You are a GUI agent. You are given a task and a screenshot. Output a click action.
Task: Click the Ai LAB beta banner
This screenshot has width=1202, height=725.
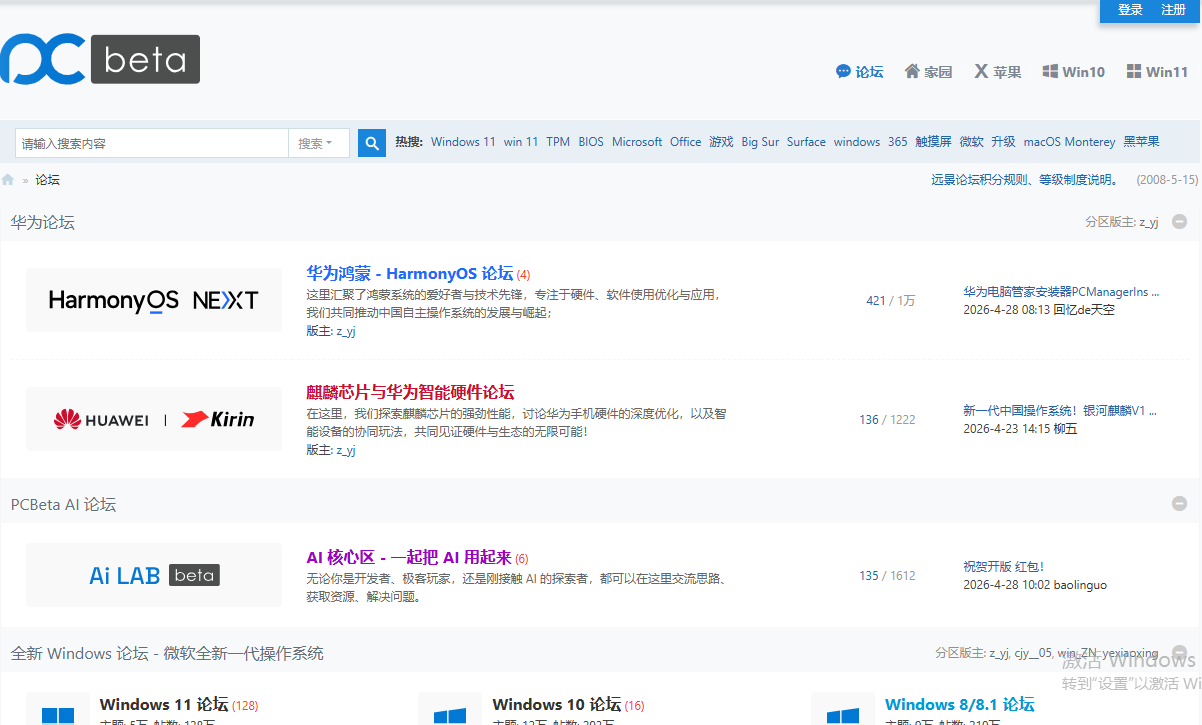click(x=153, y=575)
